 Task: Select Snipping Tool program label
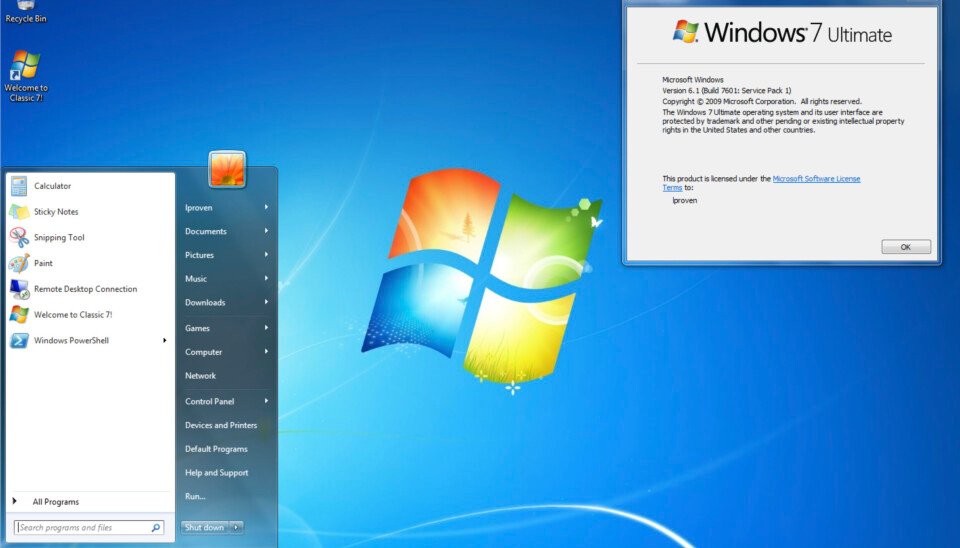[x=59, y=238]
